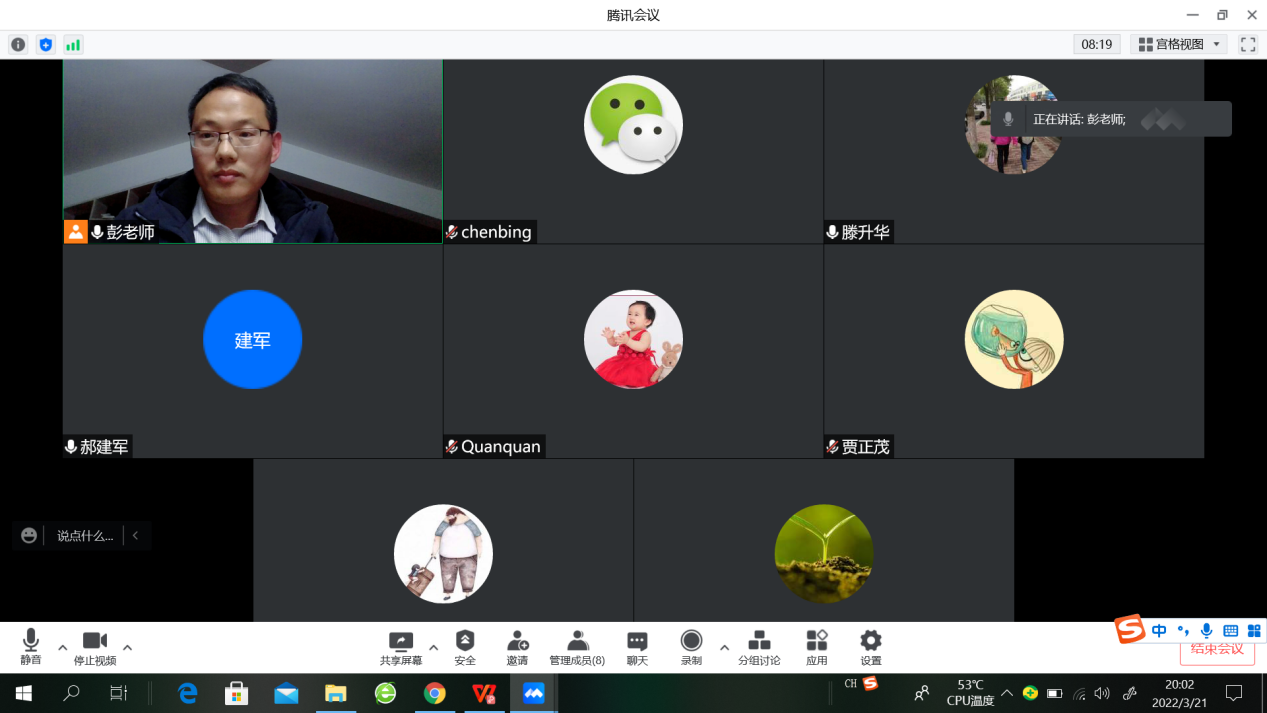Toggle Sogou 中 Chinese/English mode
This screenshot has height=713, width=1267.
pyautogui.click(x=1159, y=631)
